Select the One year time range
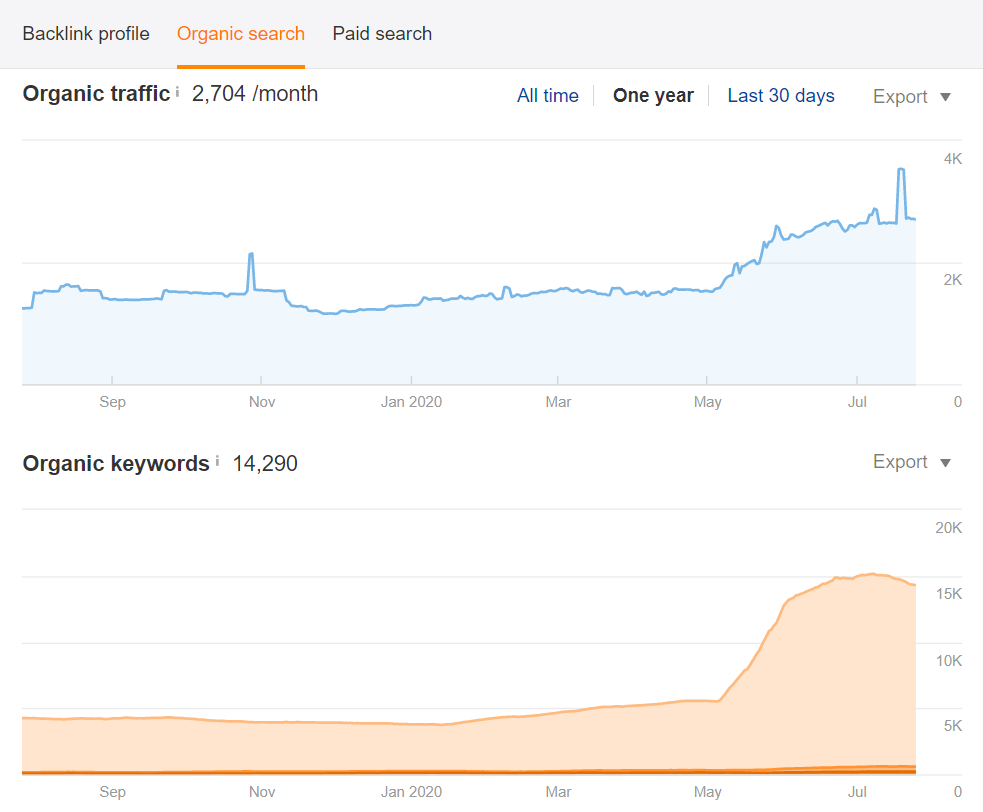Screen dimensions: 983x812 [653, 95]
